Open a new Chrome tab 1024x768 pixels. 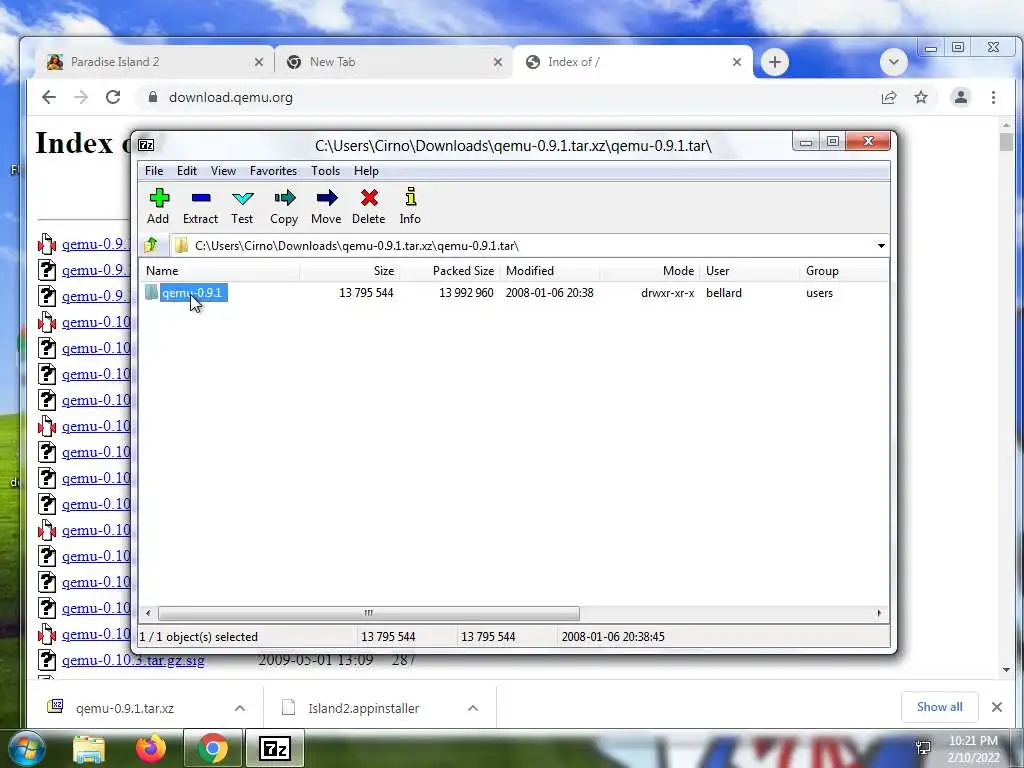tap(775, 62)
